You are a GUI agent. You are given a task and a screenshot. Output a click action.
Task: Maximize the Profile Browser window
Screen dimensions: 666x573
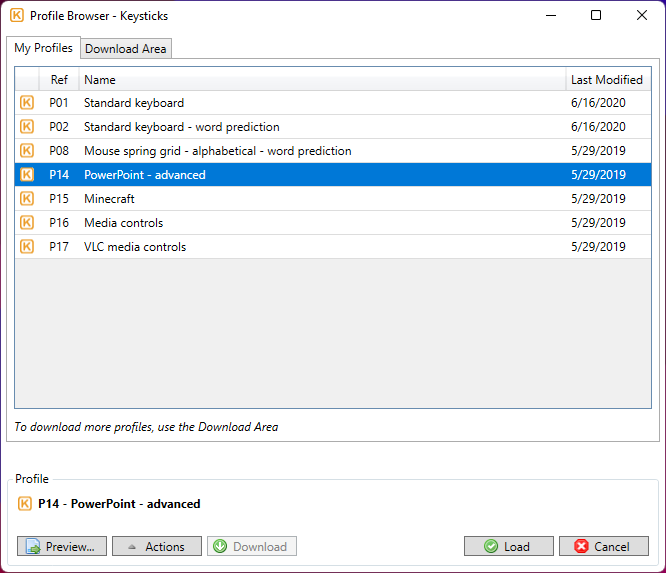596,16
